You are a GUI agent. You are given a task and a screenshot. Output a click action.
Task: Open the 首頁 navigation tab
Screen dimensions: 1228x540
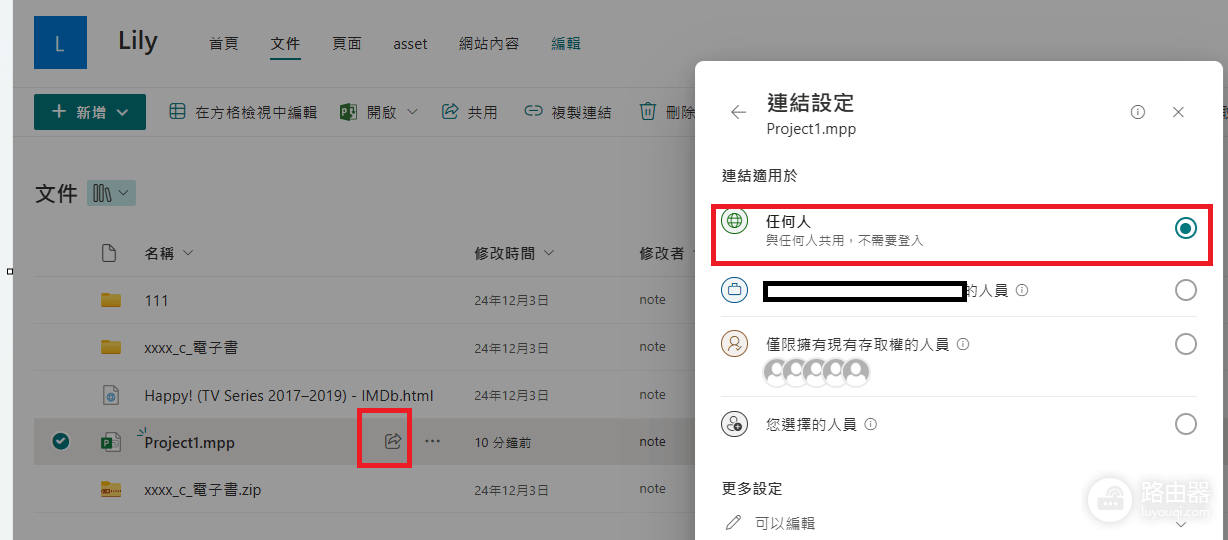point(223,44)
